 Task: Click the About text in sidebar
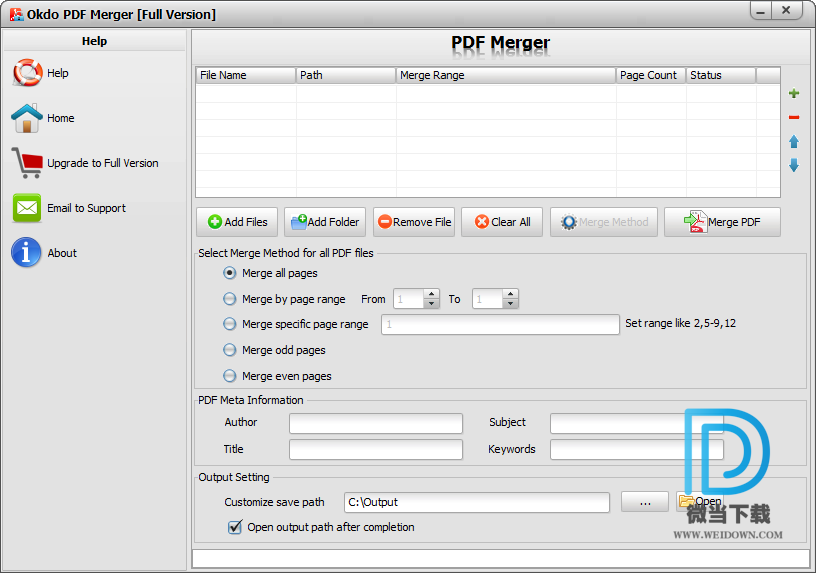[x=62, y=253]
